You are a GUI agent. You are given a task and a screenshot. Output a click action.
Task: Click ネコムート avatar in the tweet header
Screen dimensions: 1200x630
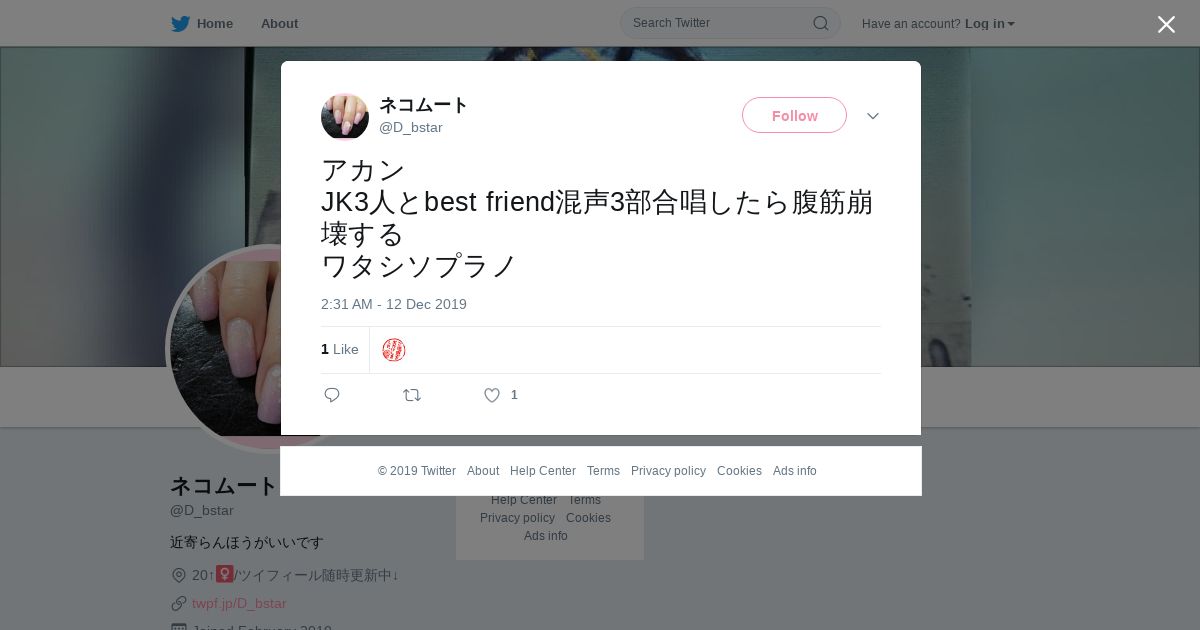(x=345, y=116)
